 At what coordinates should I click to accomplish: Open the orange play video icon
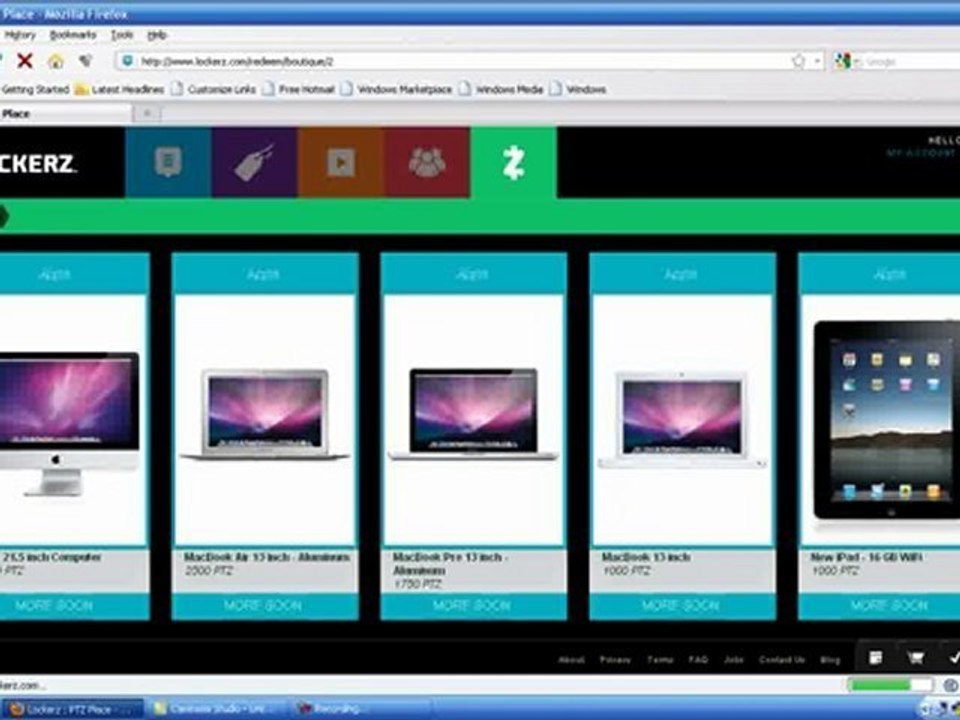341,162
